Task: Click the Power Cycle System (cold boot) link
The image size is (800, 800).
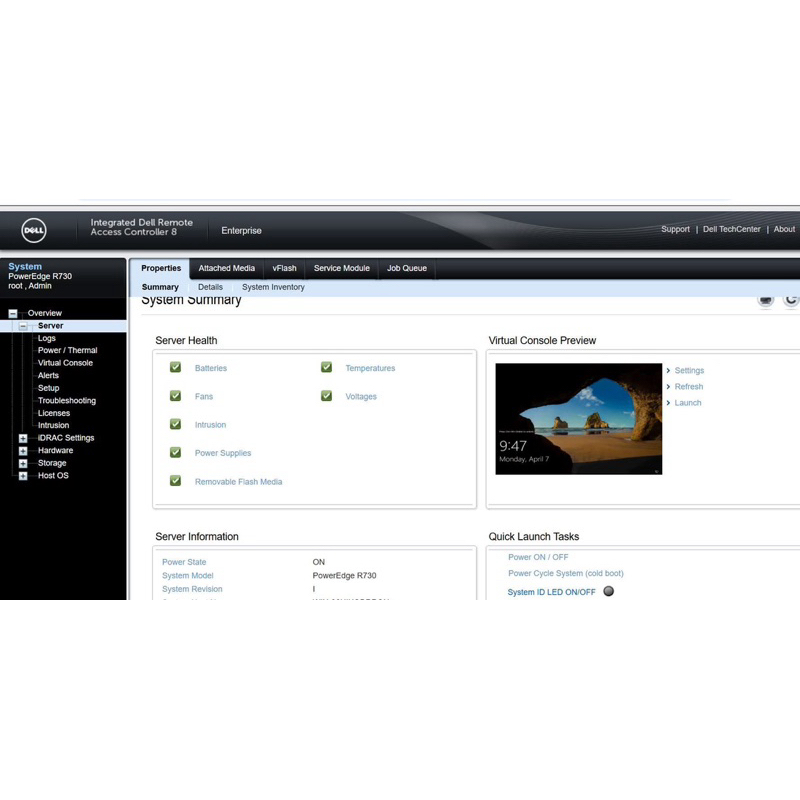Action: [x=565, y=574]
